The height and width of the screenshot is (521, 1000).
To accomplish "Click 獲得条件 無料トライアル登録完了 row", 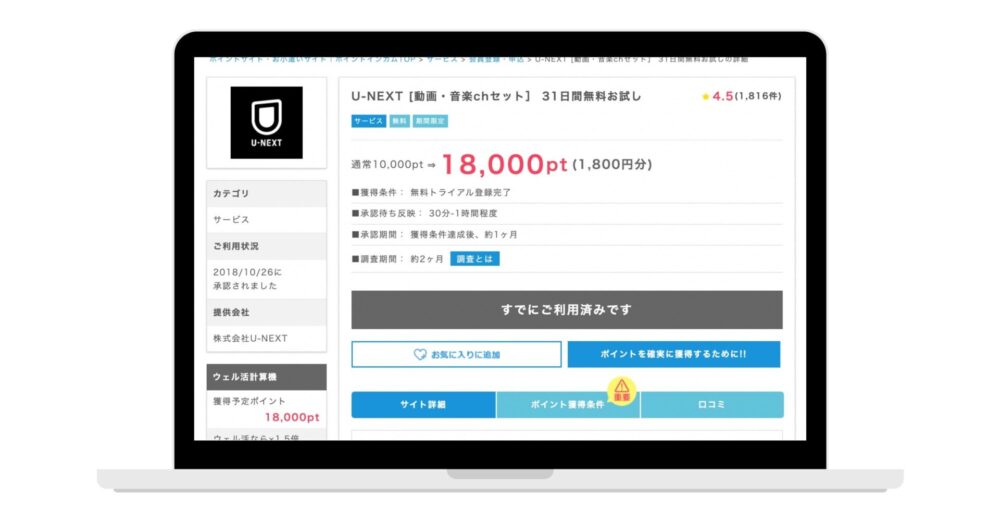I will click(x=566, y=193).
